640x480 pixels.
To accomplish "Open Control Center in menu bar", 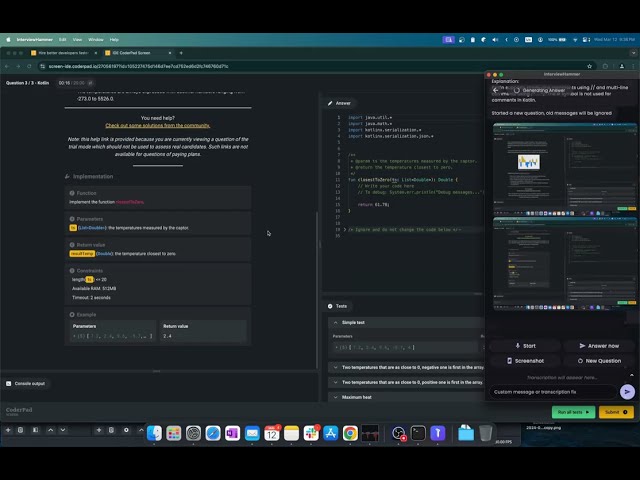I will click(x=586, y=40).
